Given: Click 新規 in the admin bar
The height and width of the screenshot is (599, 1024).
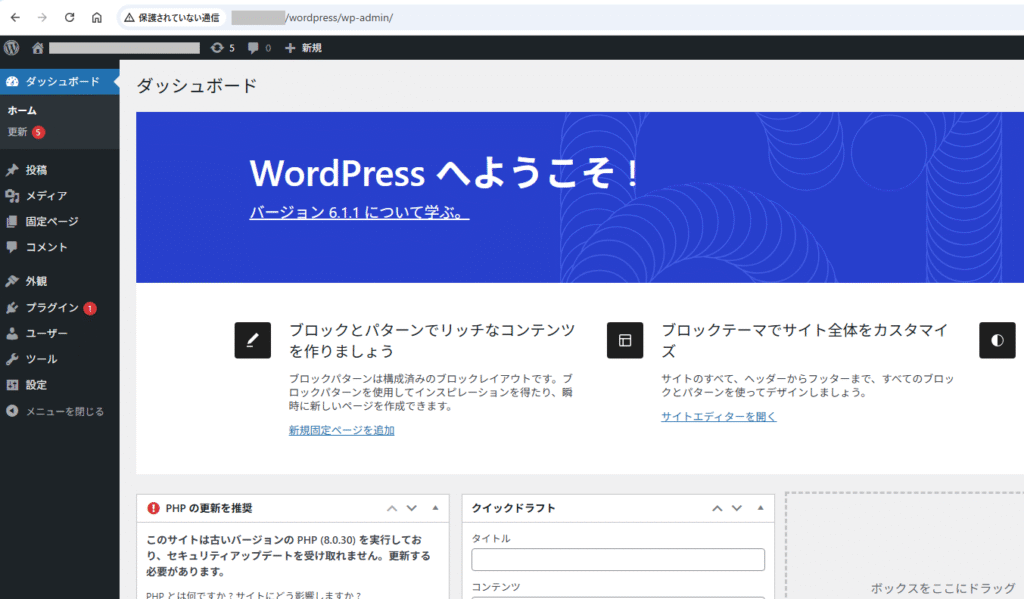Looking at the screenshot, I should (312, 48).
